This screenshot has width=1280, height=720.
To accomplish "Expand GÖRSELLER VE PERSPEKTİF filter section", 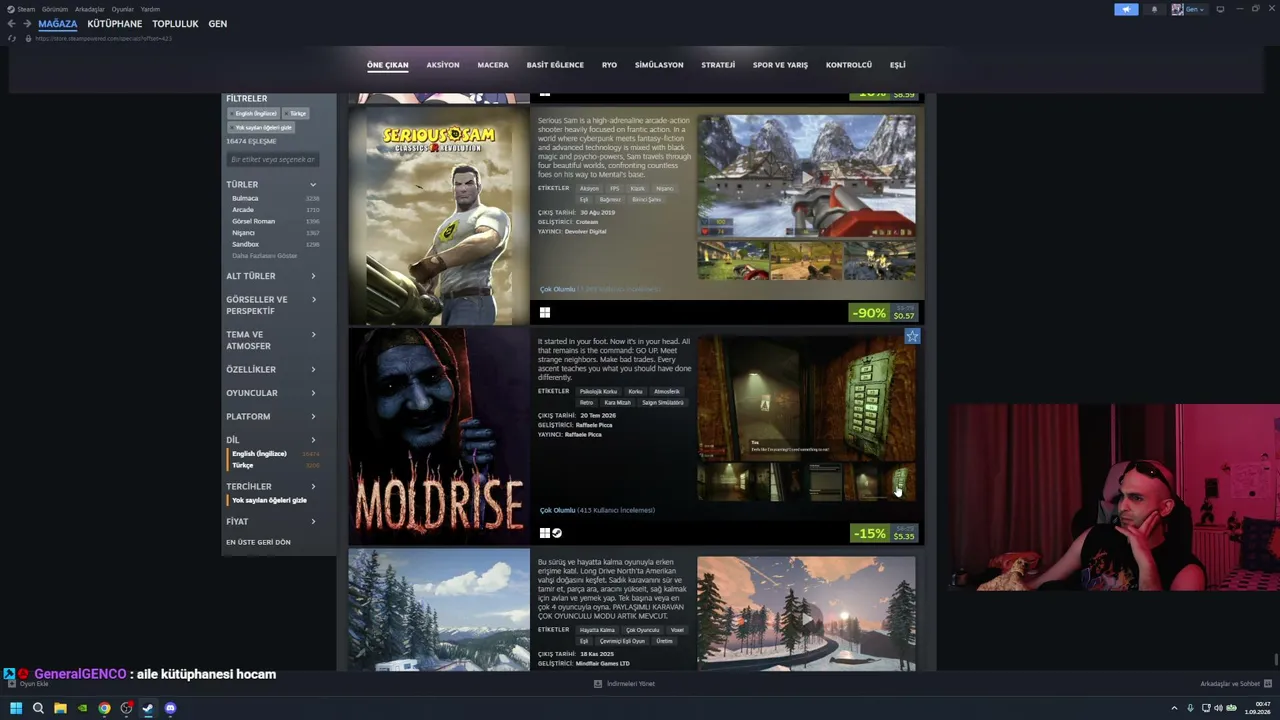I will (271, 305).
